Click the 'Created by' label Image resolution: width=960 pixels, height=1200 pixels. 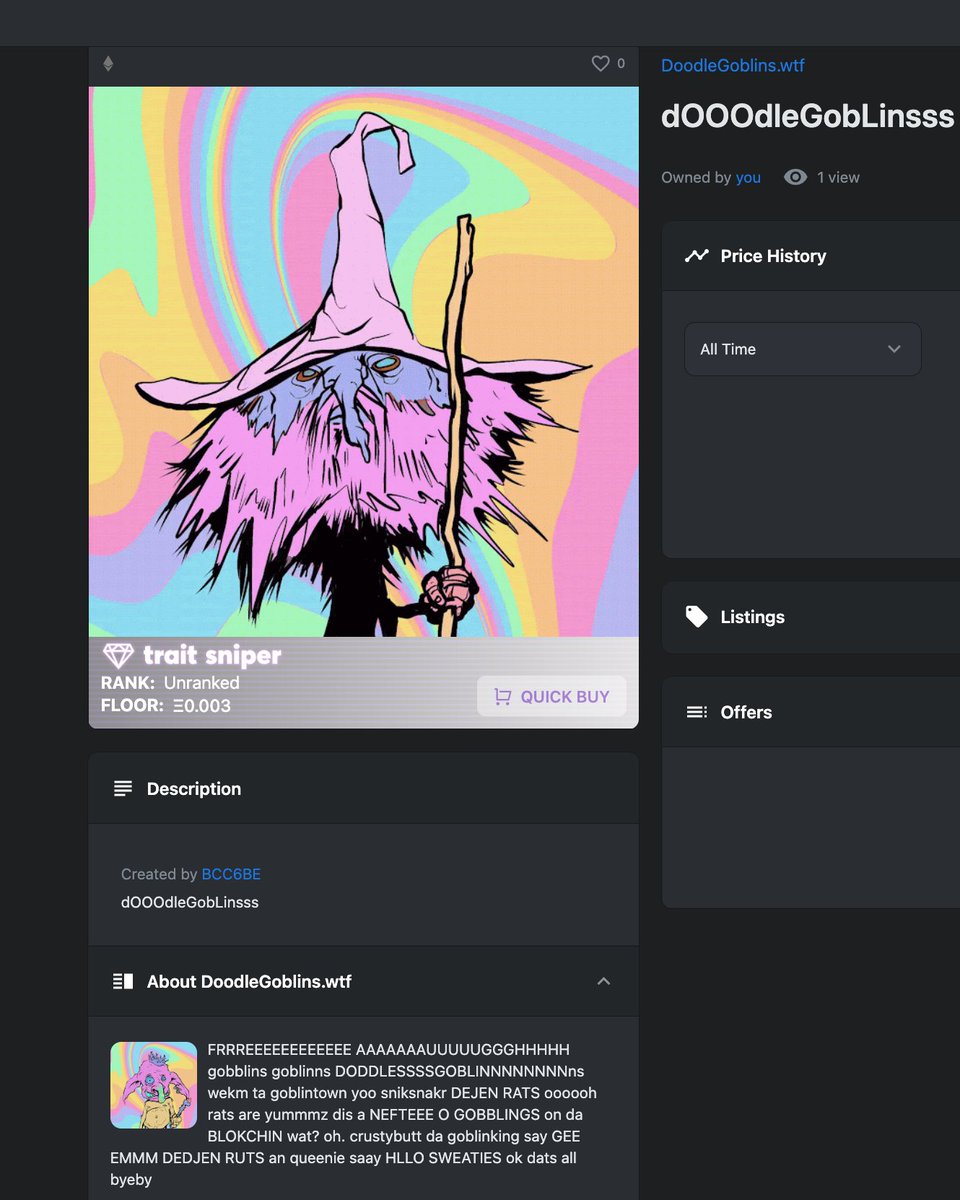pyautogui.click(x=159, y=874)
